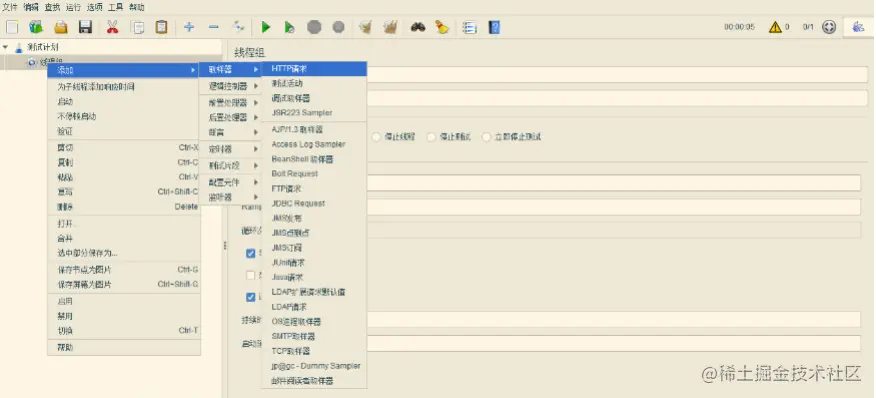Click the Ramp-up time input field
Screen dimensions: 876x398
click(x=613, y=207)
